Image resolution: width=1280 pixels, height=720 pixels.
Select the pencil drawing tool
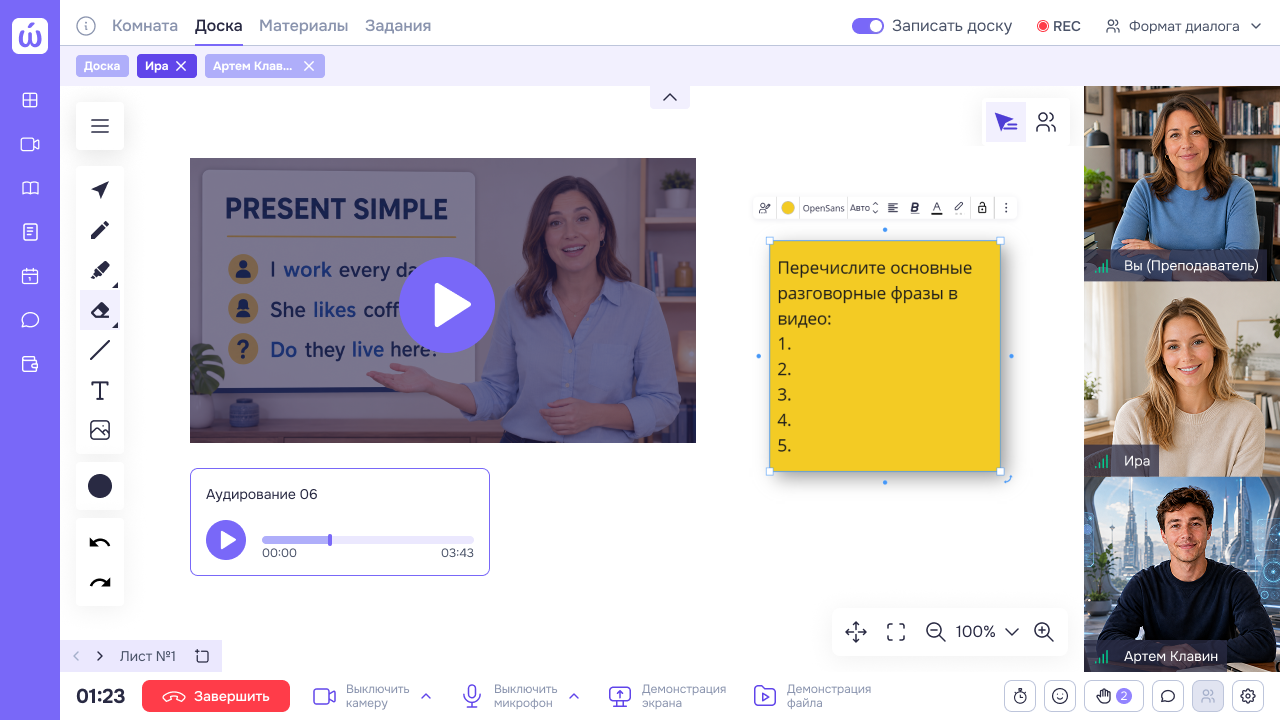100,230
